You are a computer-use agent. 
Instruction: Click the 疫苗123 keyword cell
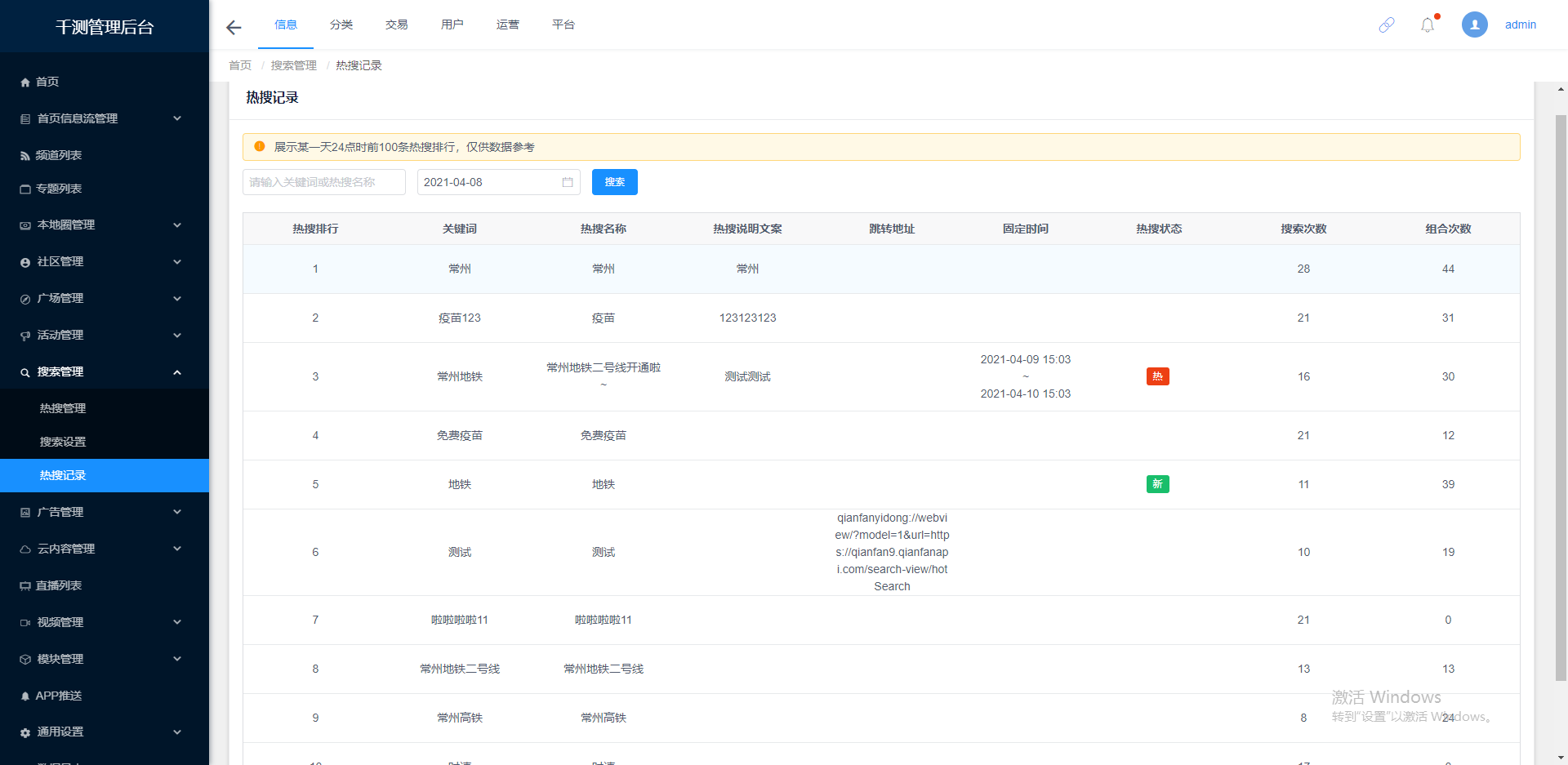(x=460, y=318)
